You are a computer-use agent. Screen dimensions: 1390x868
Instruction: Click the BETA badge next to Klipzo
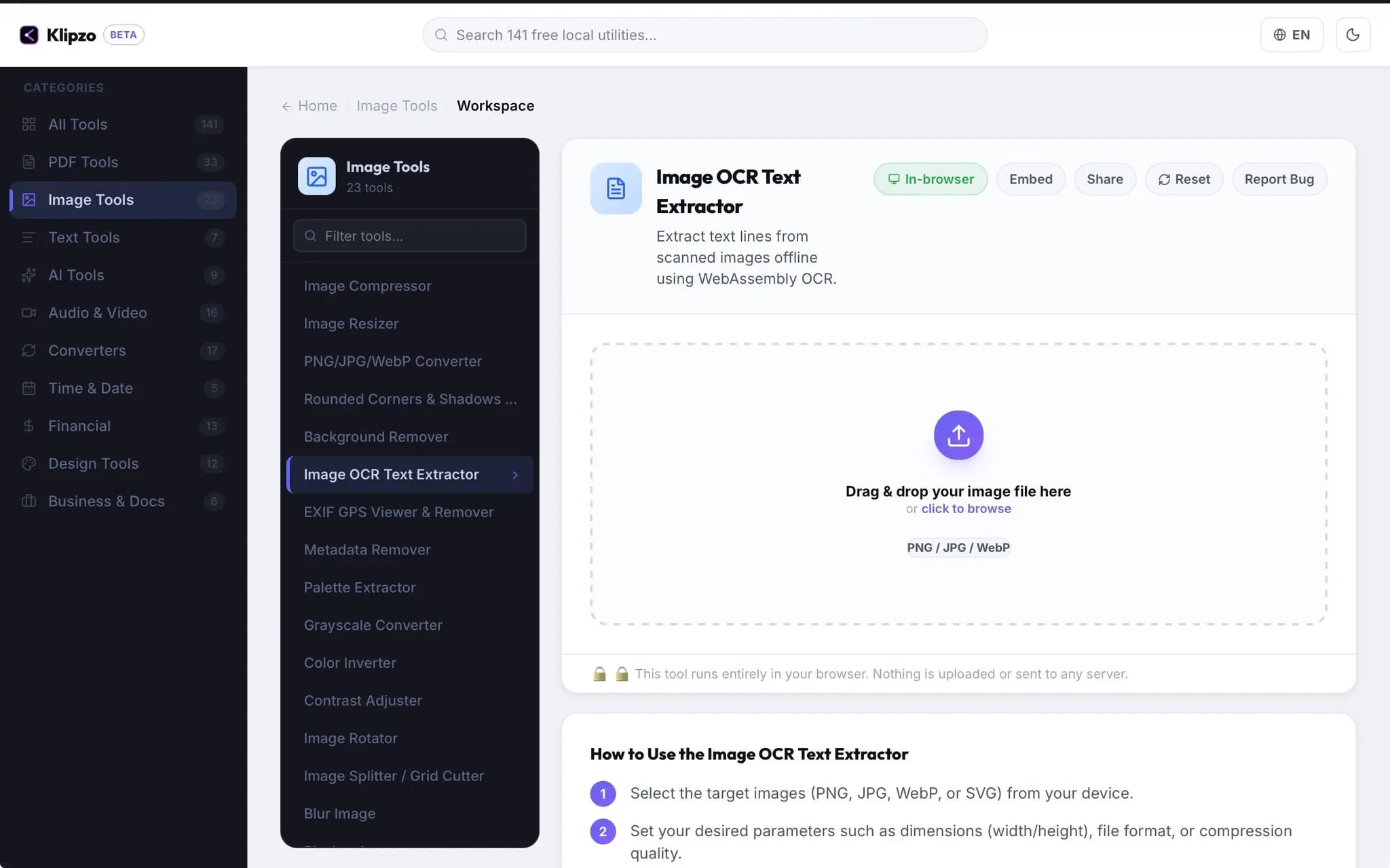[124, 35]
